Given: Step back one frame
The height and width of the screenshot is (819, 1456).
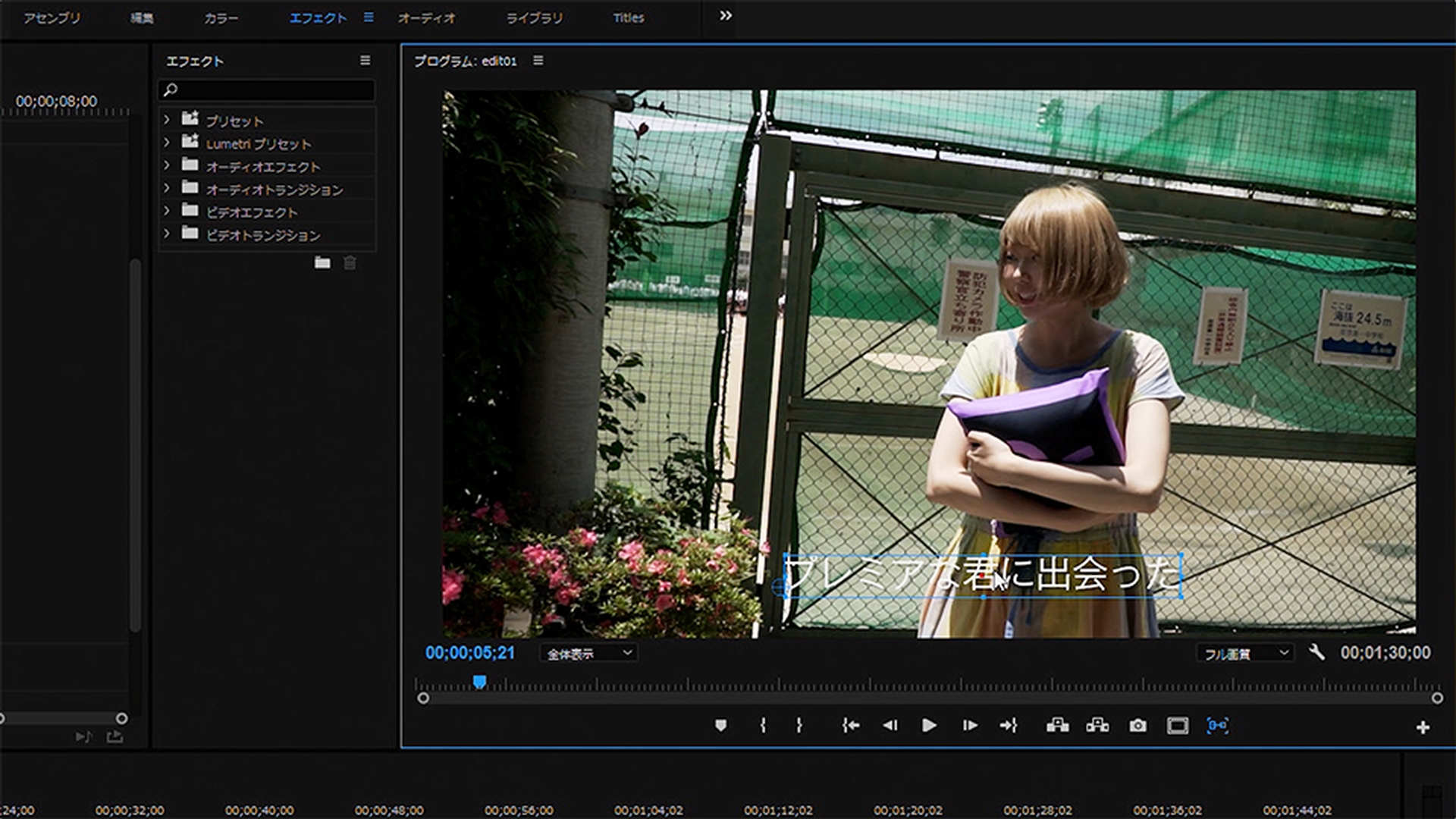Looking at the screenshot, I should click(x=890, y=726).
